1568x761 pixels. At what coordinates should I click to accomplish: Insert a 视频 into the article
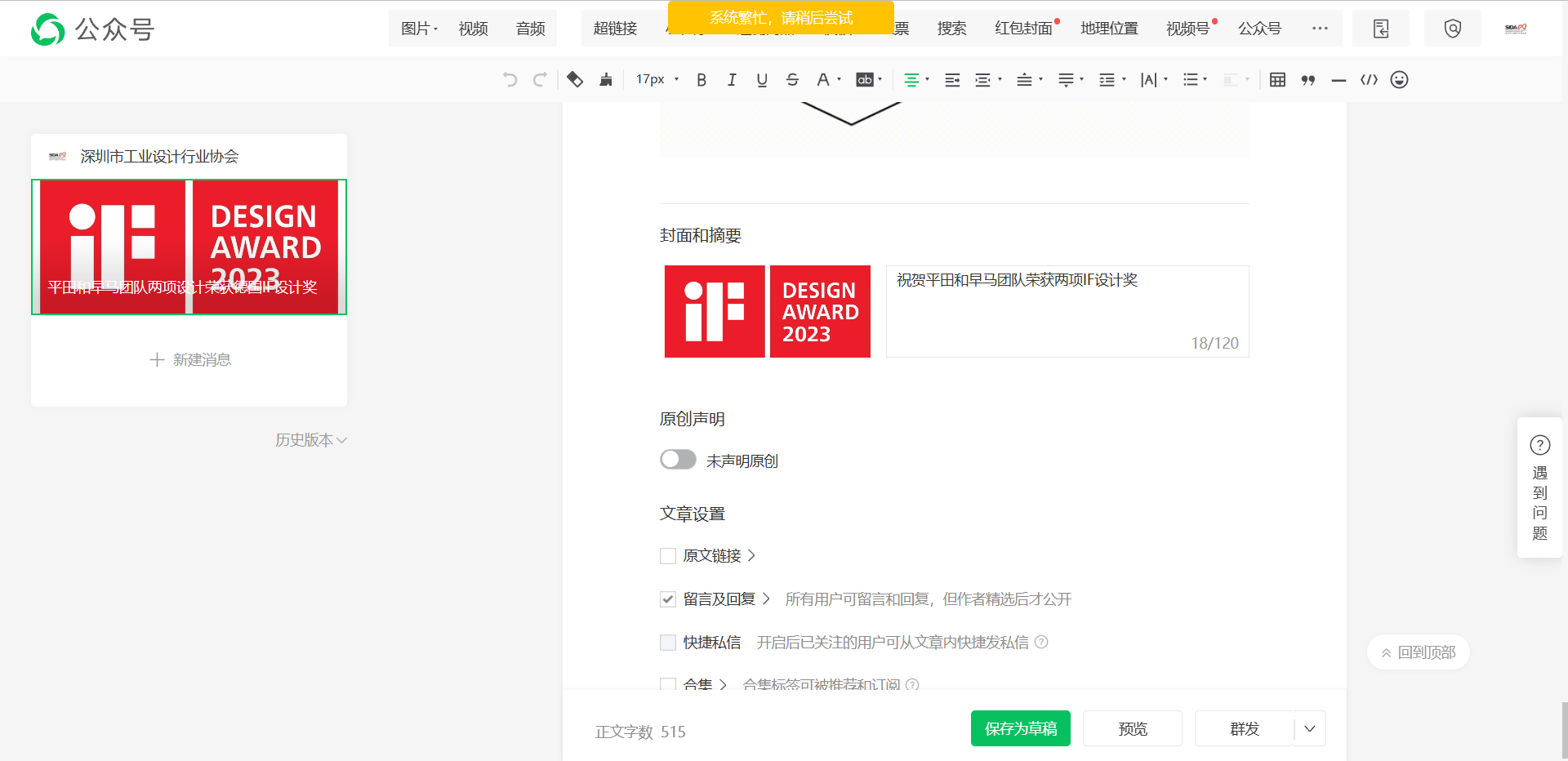point(473,29)
